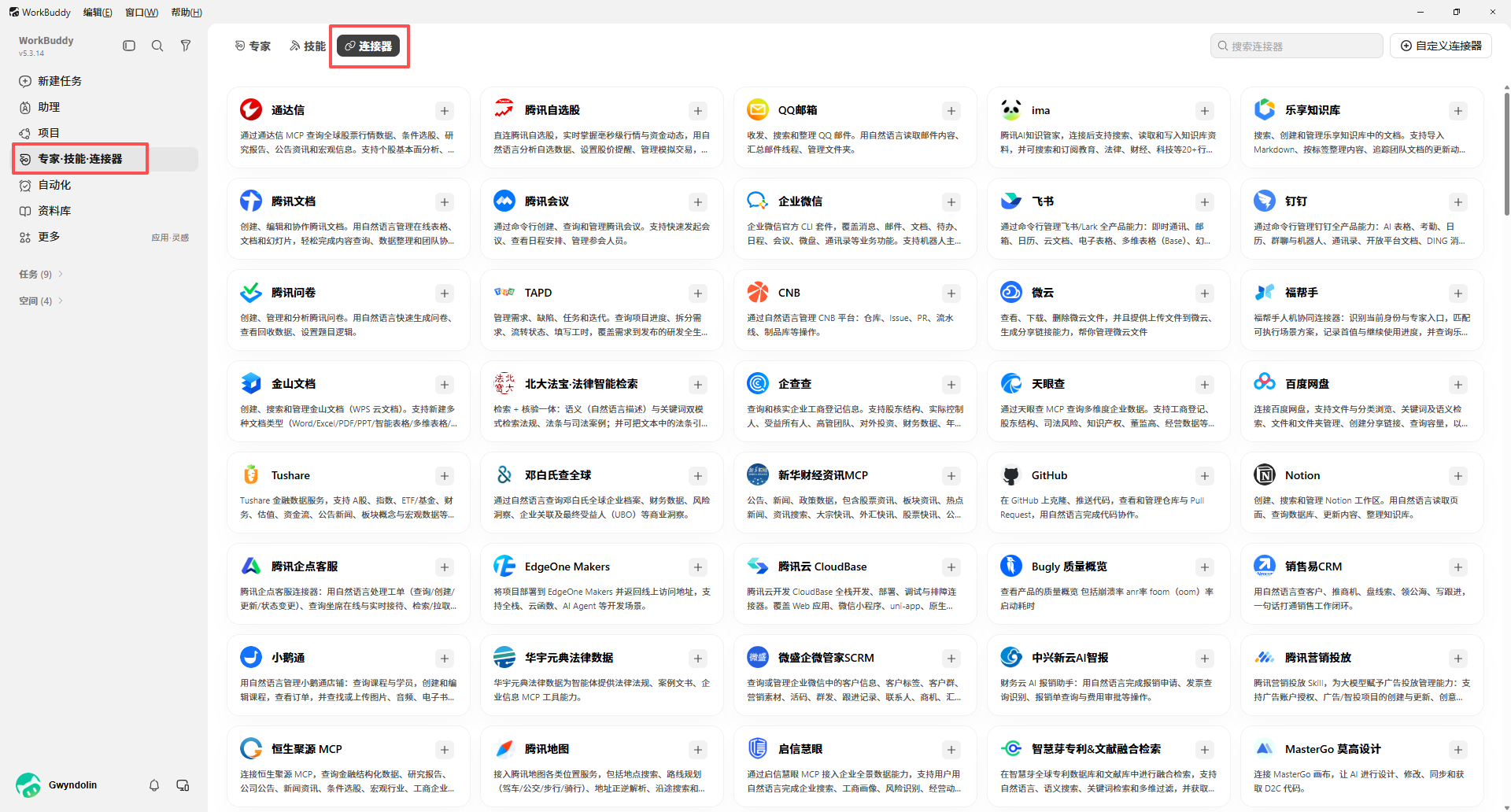Add the 天眼查 connector with plus button
The height and width of the screenshot is (812, 1511).
[1205, 385]
